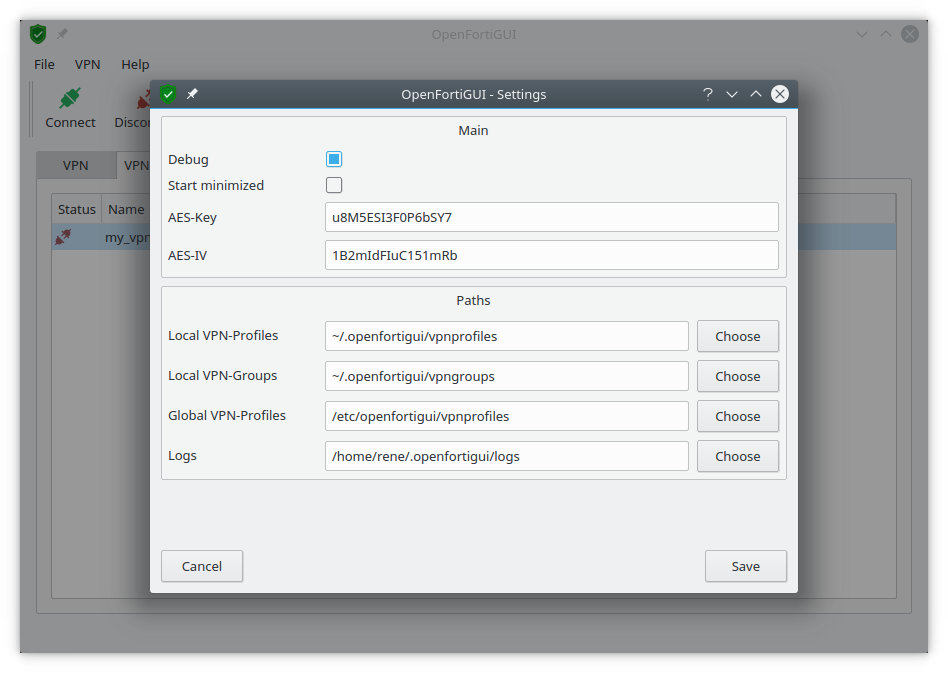Open the File menu
Screen dimensions: 948x673
pos(44,64)
